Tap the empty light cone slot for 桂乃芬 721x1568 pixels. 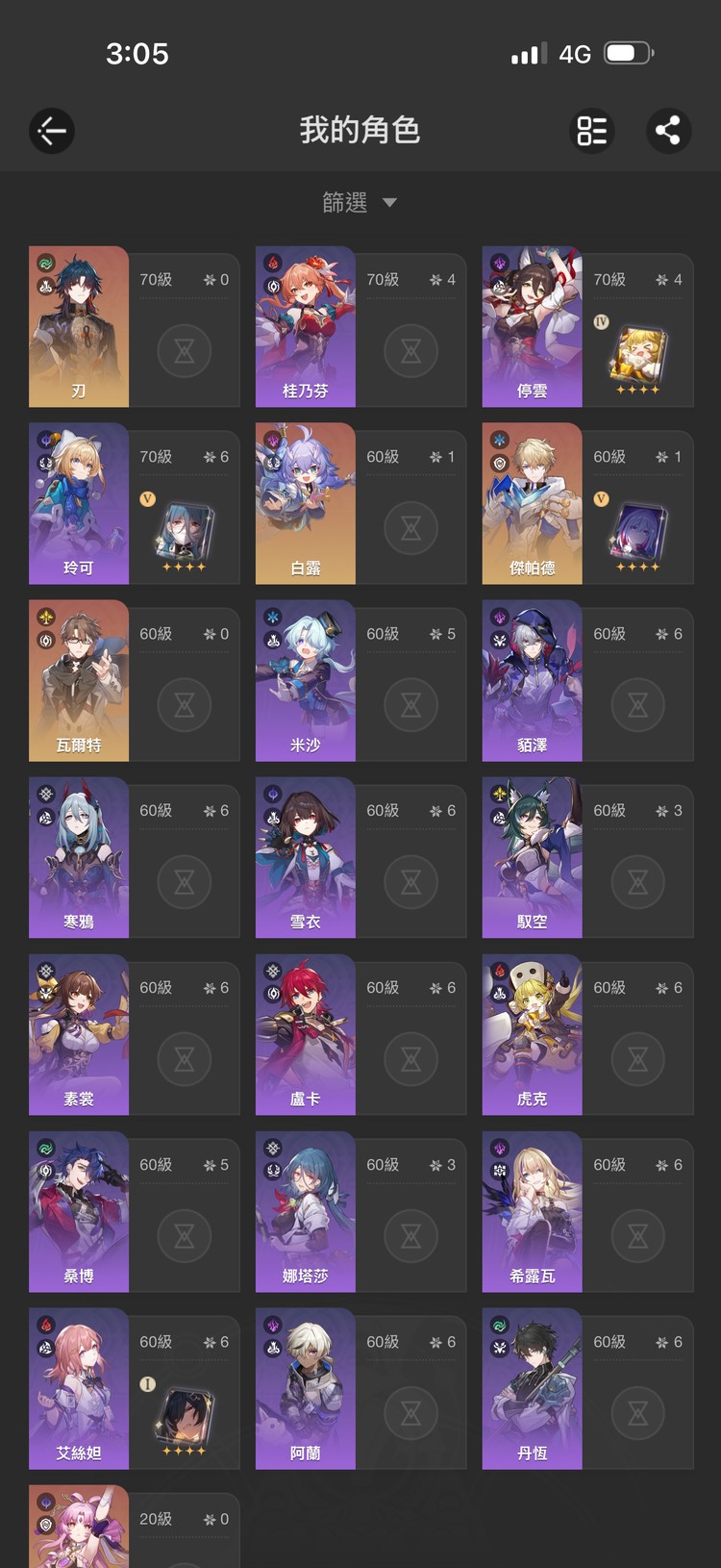pos(411,351)
